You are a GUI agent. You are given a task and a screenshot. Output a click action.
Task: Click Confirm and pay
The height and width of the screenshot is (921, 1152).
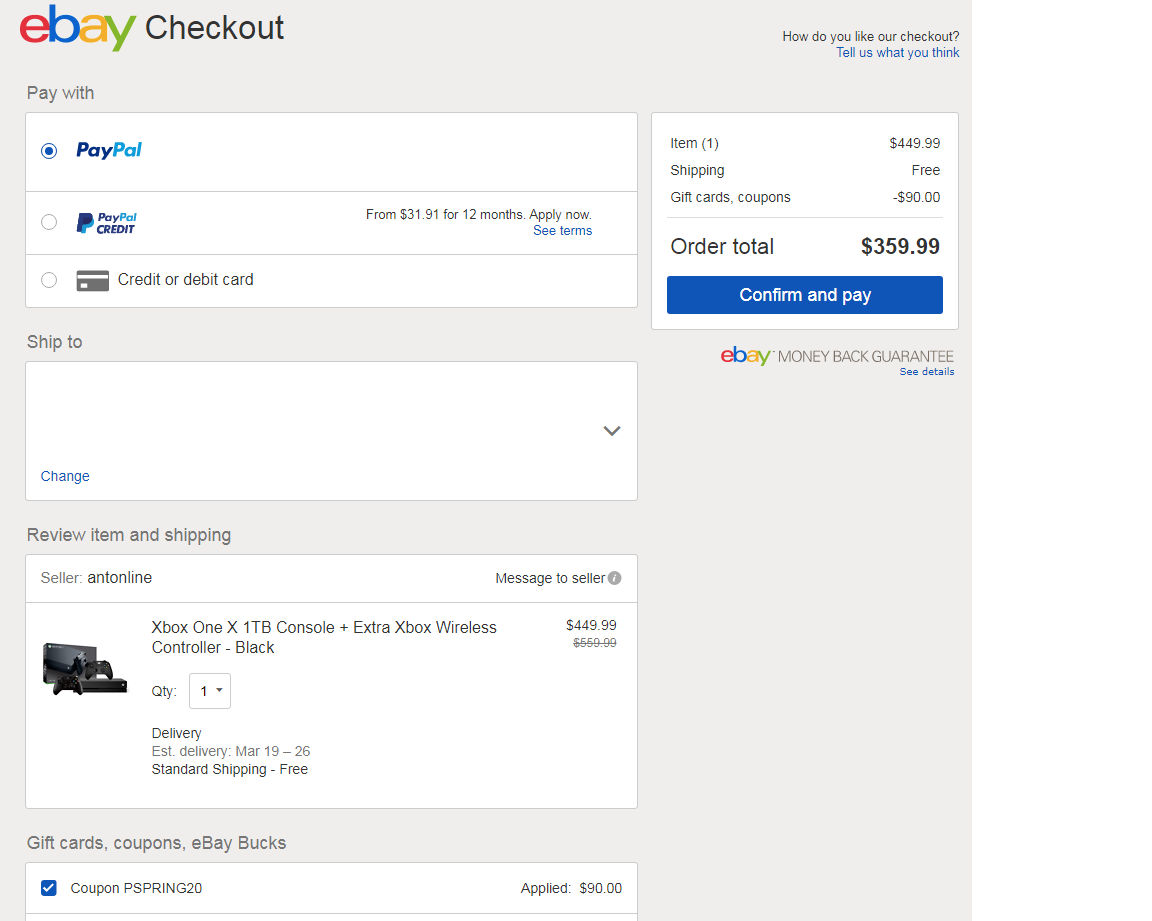(804, 294)
